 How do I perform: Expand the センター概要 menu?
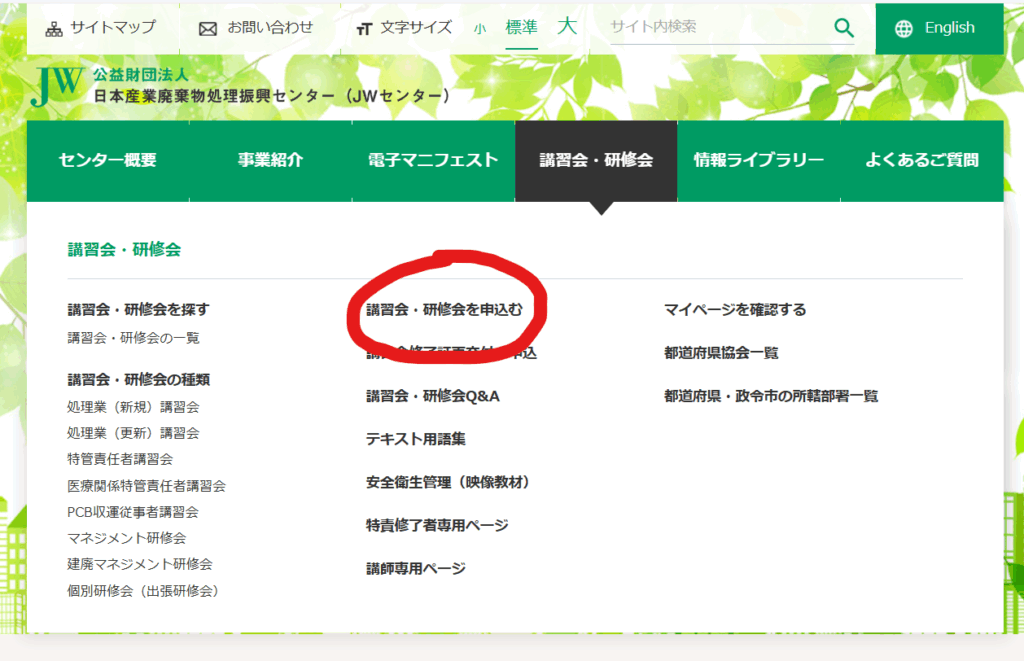pyautogui.click(x=108, y=160)
